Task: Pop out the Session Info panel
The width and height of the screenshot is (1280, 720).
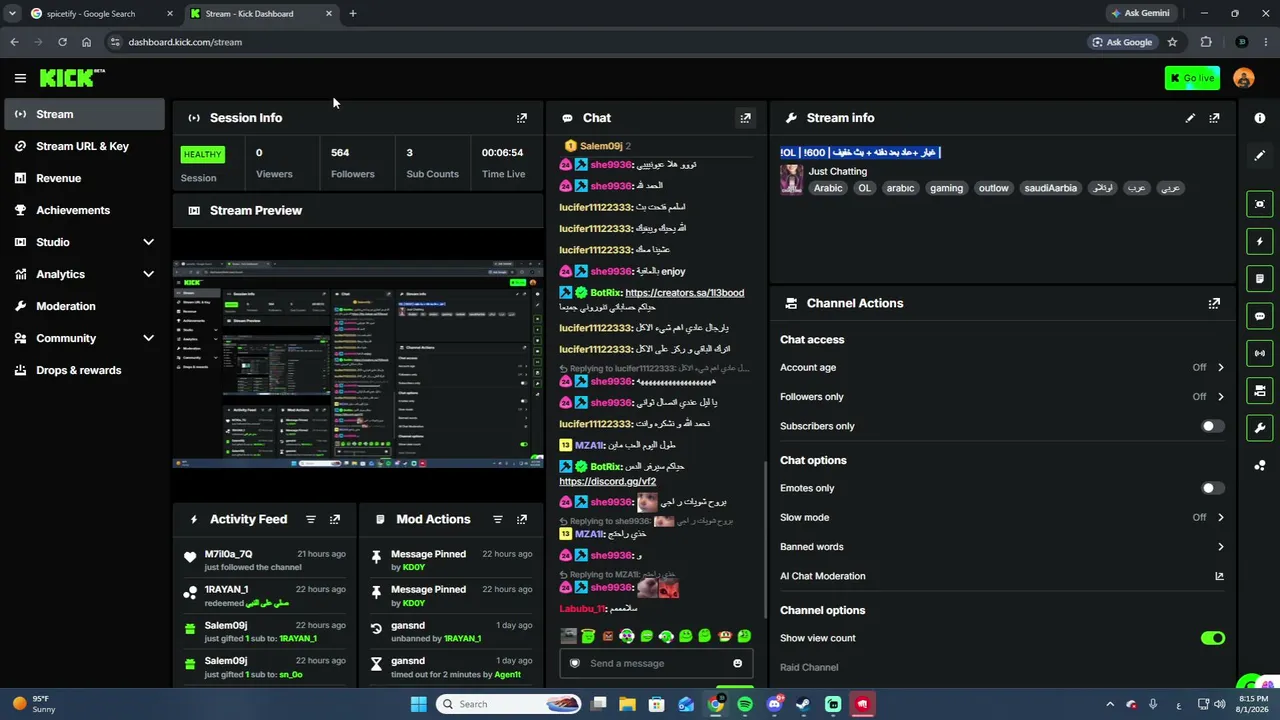Action: point(521,118)
